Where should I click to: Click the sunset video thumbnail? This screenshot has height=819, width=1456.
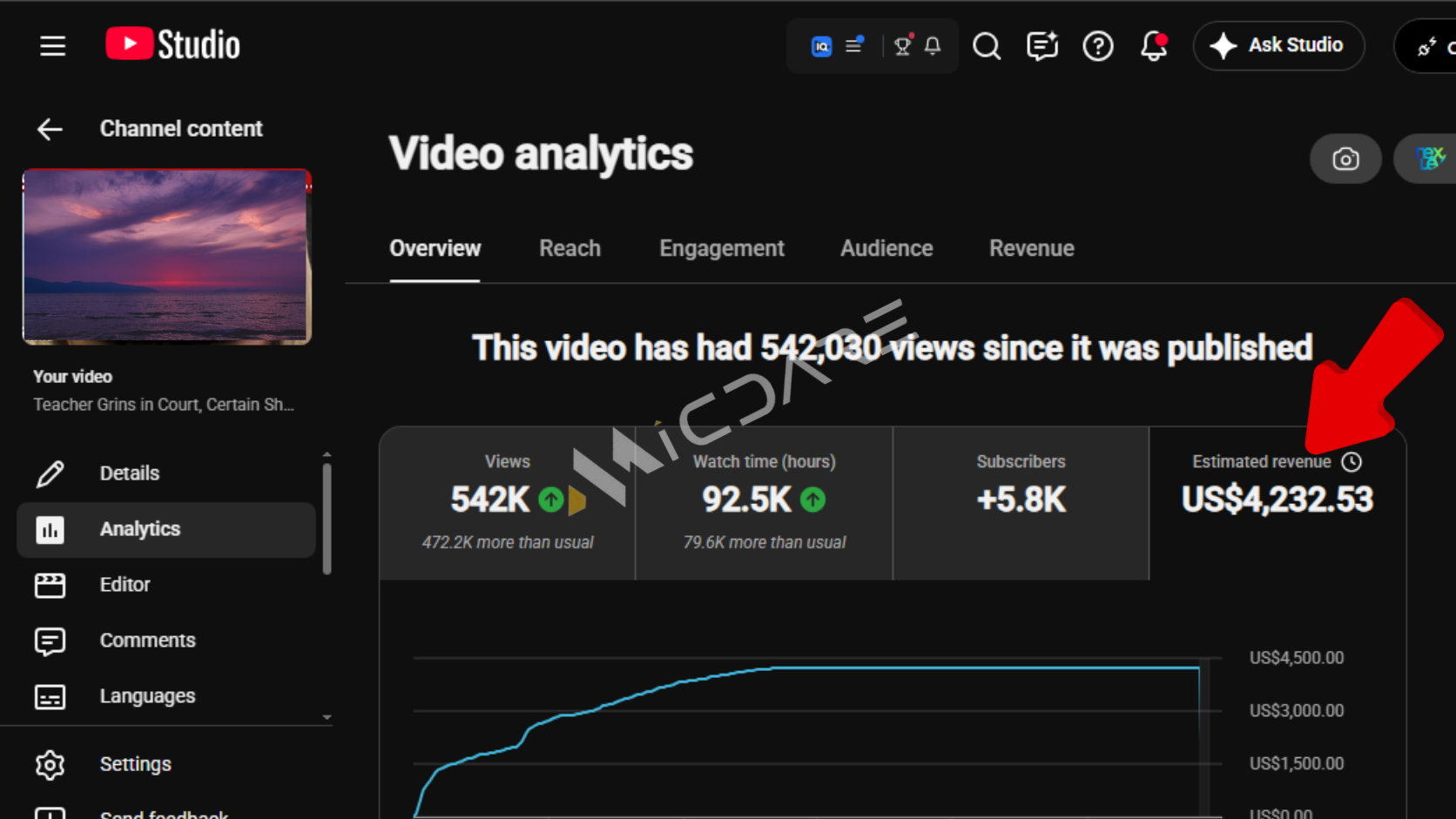click(167, 257)
